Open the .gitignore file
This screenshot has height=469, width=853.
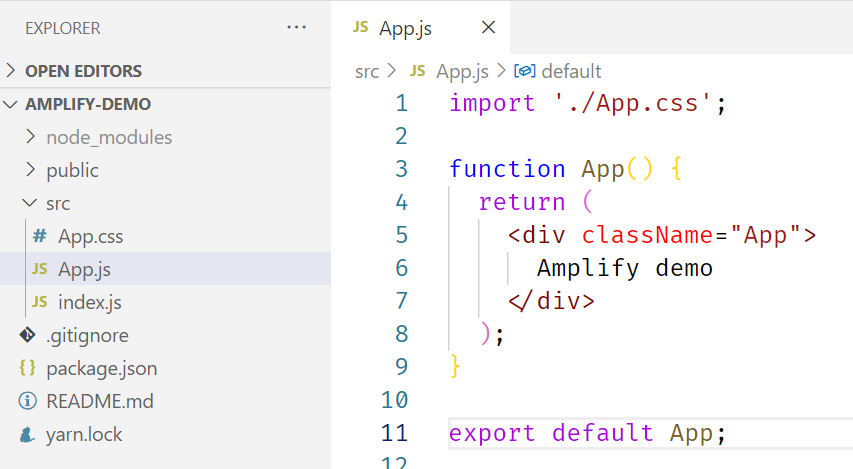point(165,335)
